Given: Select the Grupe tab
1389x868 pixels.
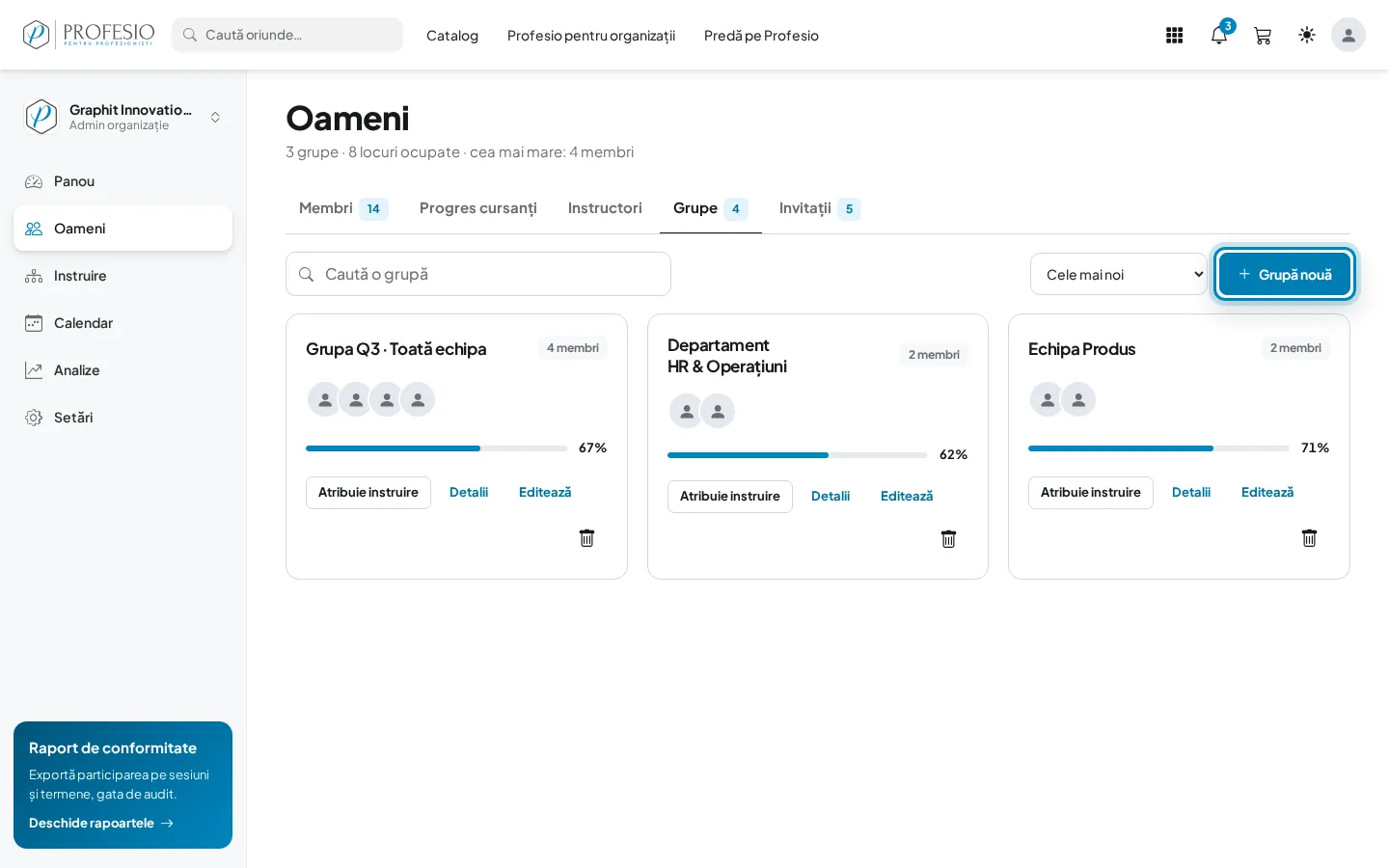Looking at the screenshot, I should [x=711, y=208].
